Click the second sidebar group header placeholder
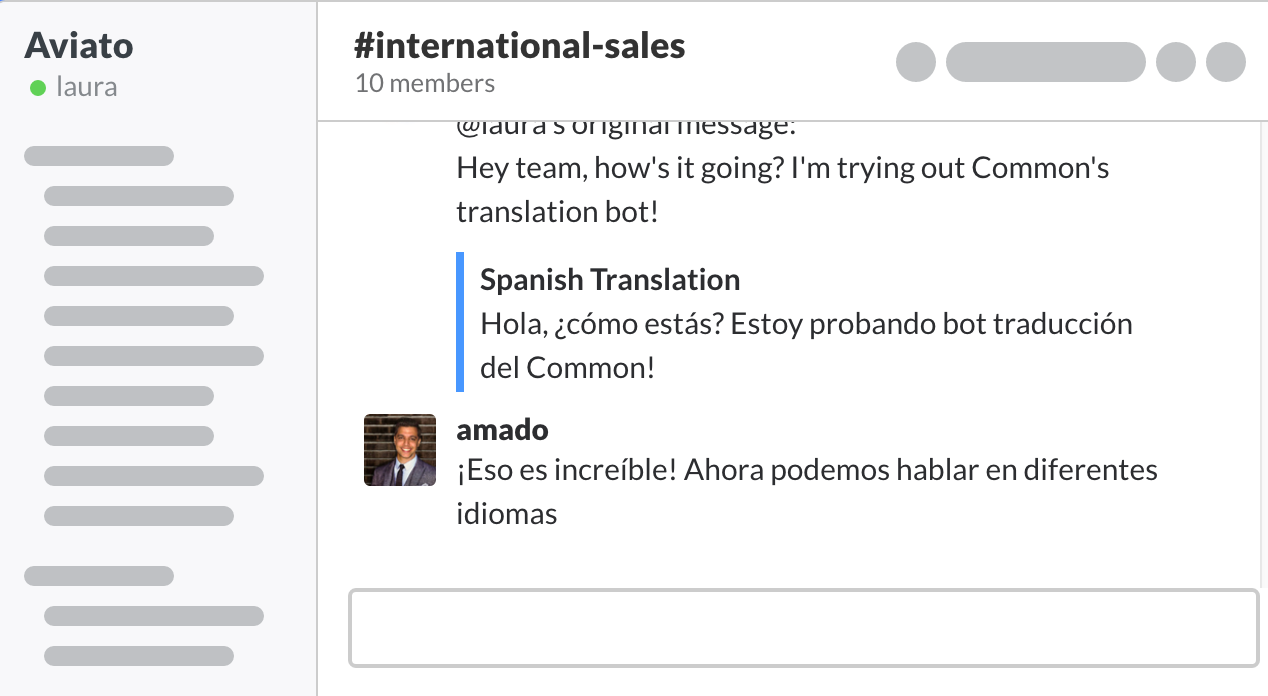Screen dimensions: 1268x696 click(98, 576)
